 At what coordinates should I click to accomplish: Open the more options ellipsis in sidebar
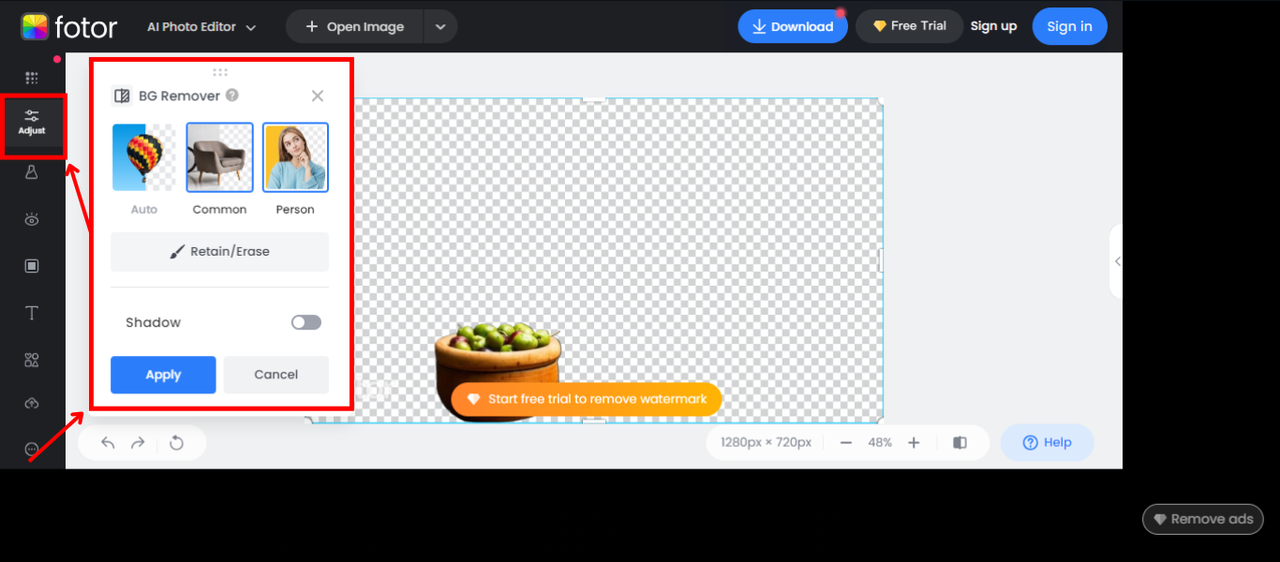coord(31,449)
